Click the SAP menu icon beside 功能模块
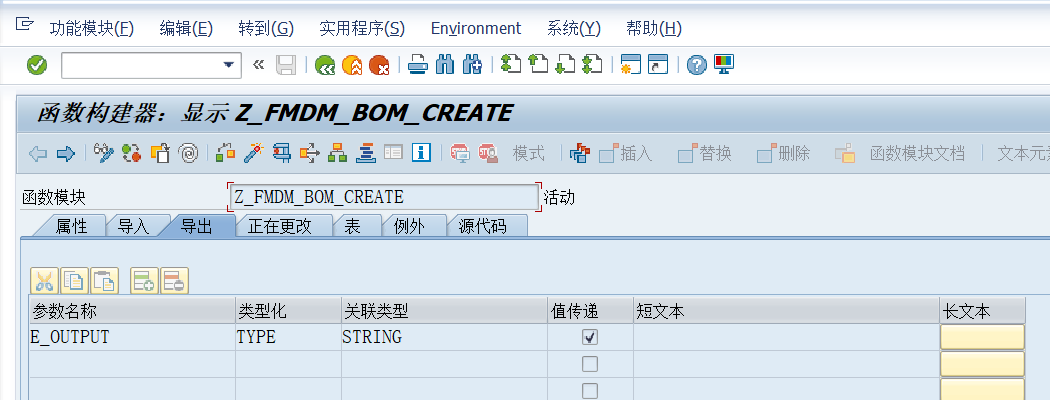 click(24, 25)
